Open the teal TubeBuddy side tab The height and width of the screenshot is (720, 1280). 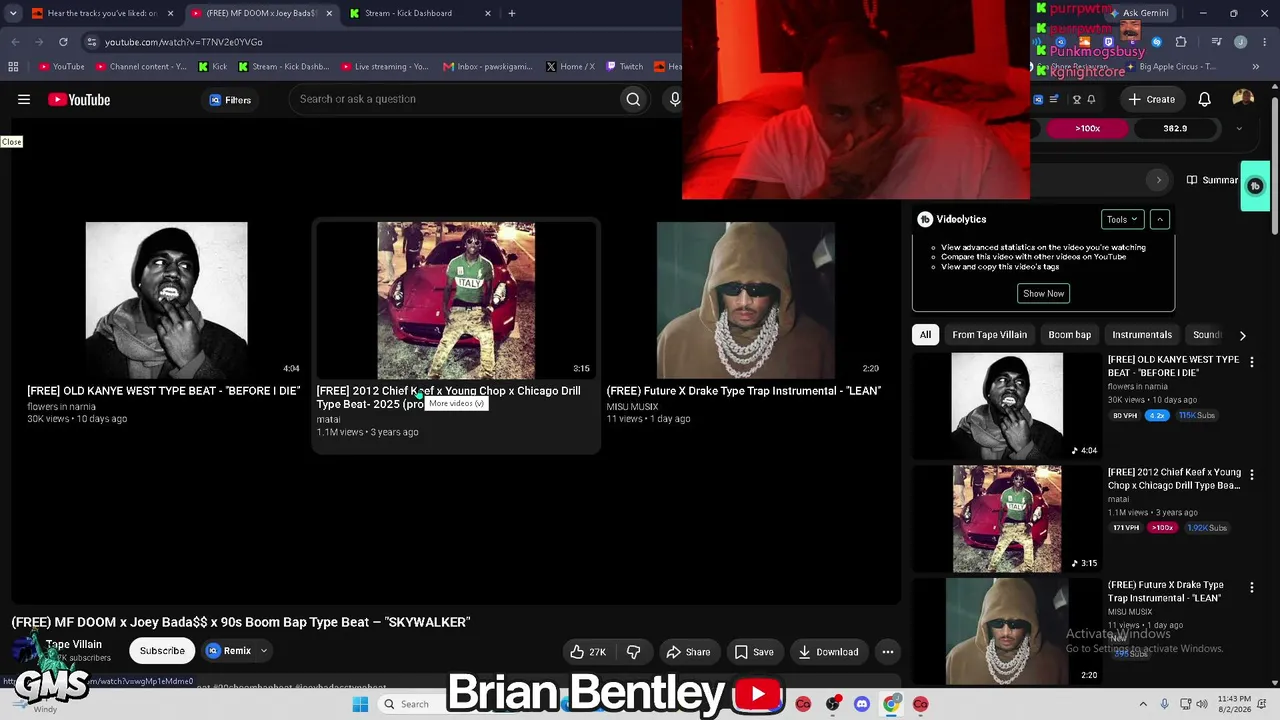click(x=1255, y=186)
